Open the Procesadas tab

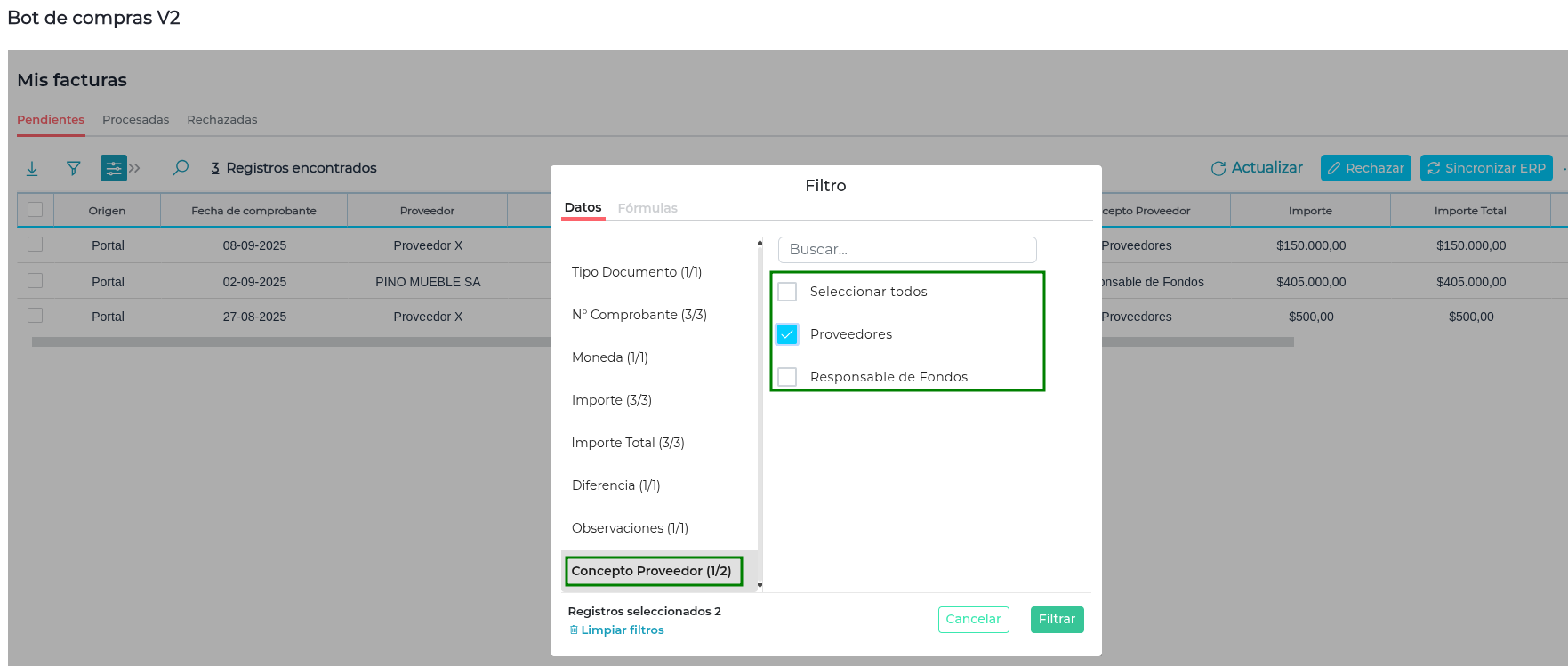click(135, 119)
